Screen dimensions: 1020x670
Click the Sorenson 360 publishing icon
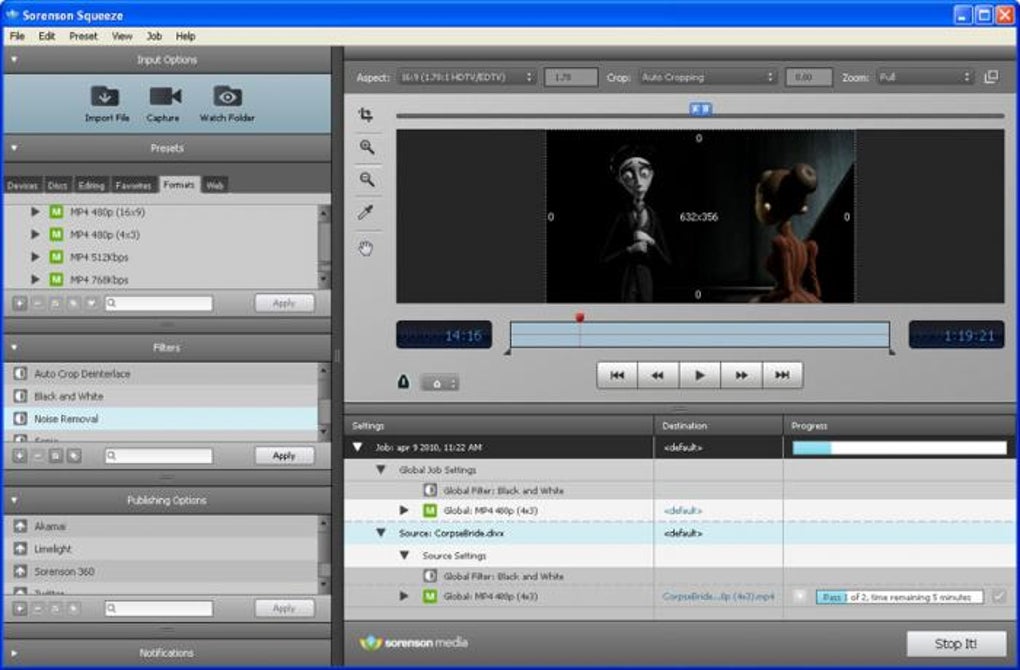[20, 571]
